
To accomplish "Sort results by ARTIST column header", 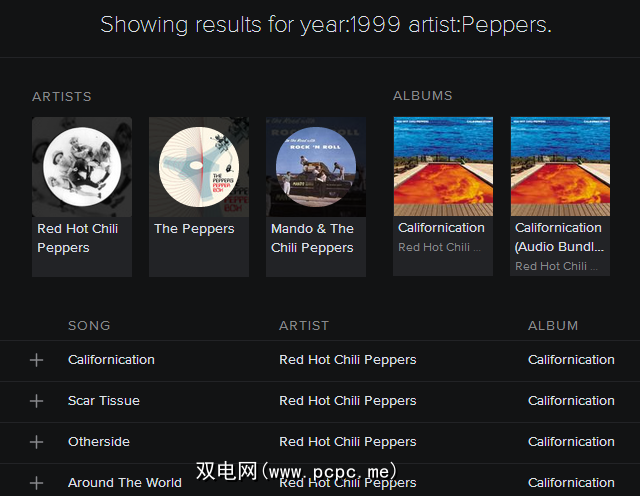I will point(304,325).
